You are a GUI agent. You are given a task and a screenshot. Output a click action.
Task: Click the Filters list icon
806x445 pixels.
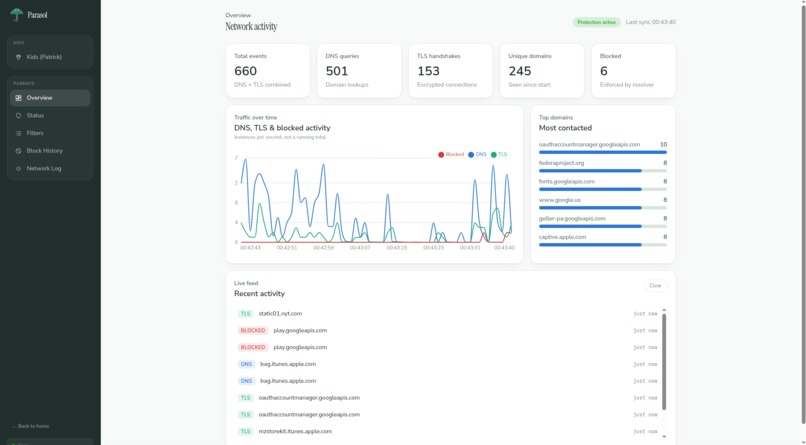[19, 133]
